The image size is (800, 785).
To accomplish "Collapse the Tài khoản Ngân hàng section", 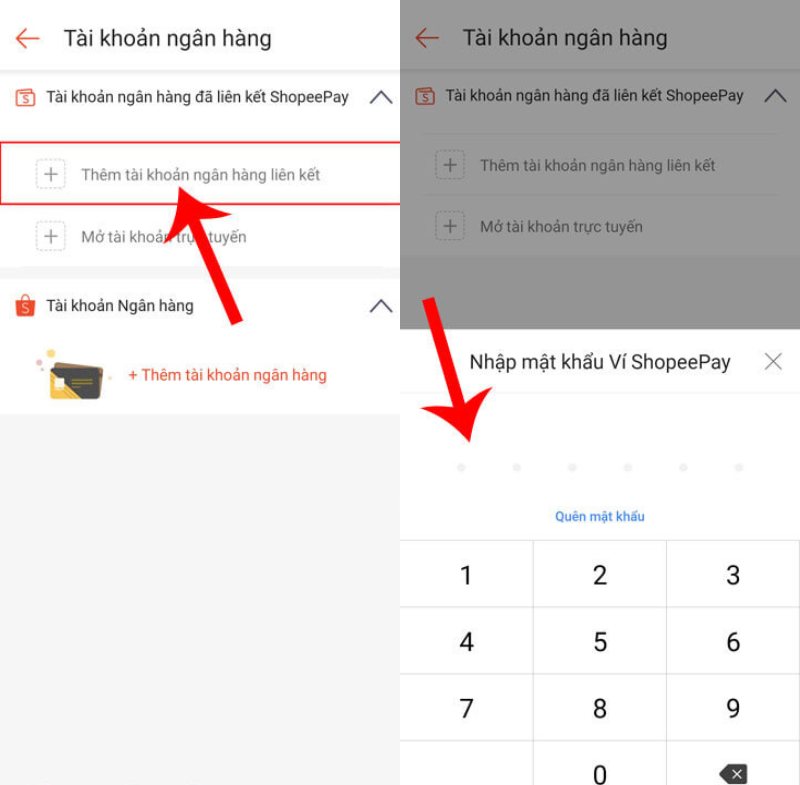I will click(381, 306).
